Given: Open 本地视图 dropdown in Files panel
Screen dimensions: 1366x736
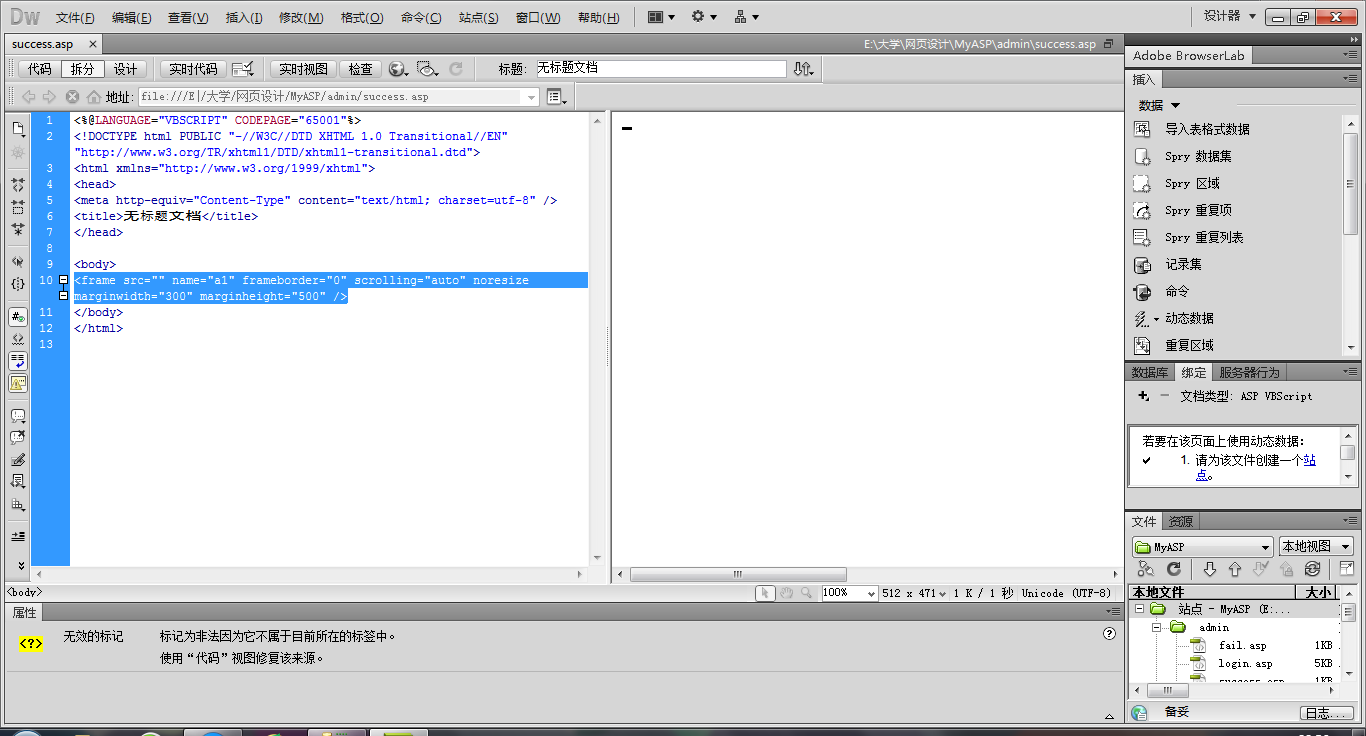Looking at the screenshot, I should click(x=1316, y=547).
